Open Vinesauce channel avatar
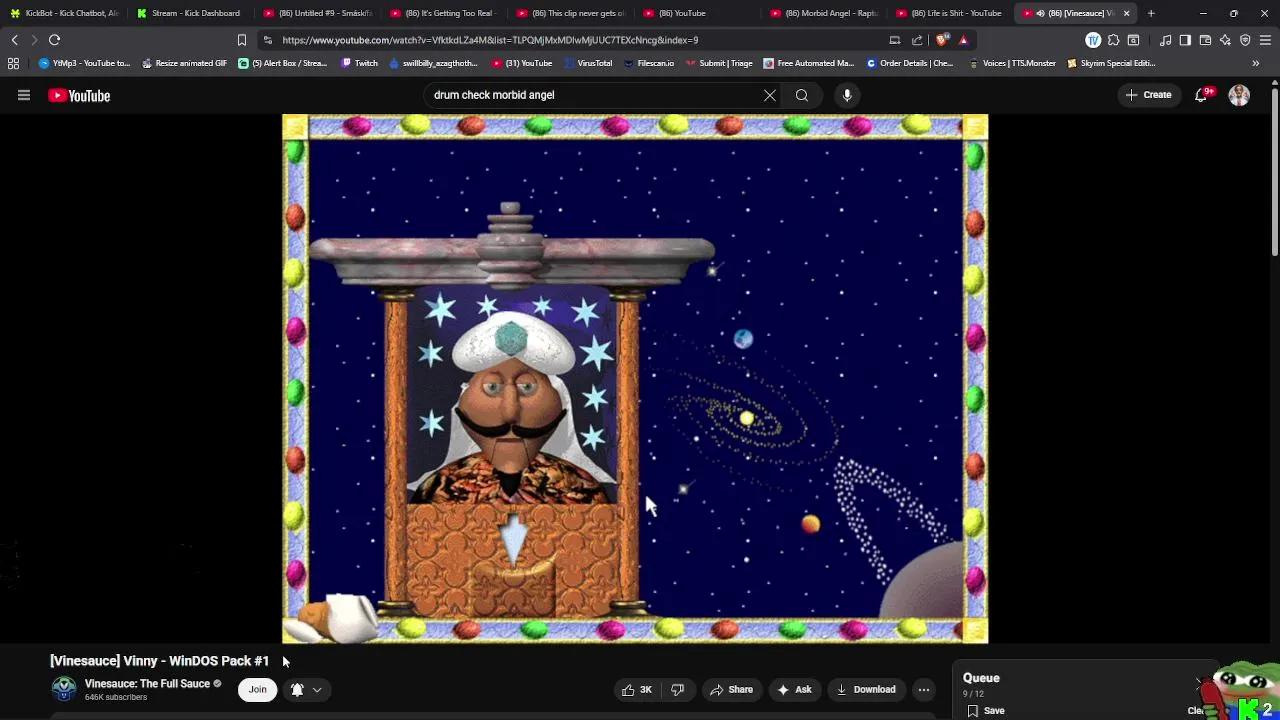 coord(64,689)
